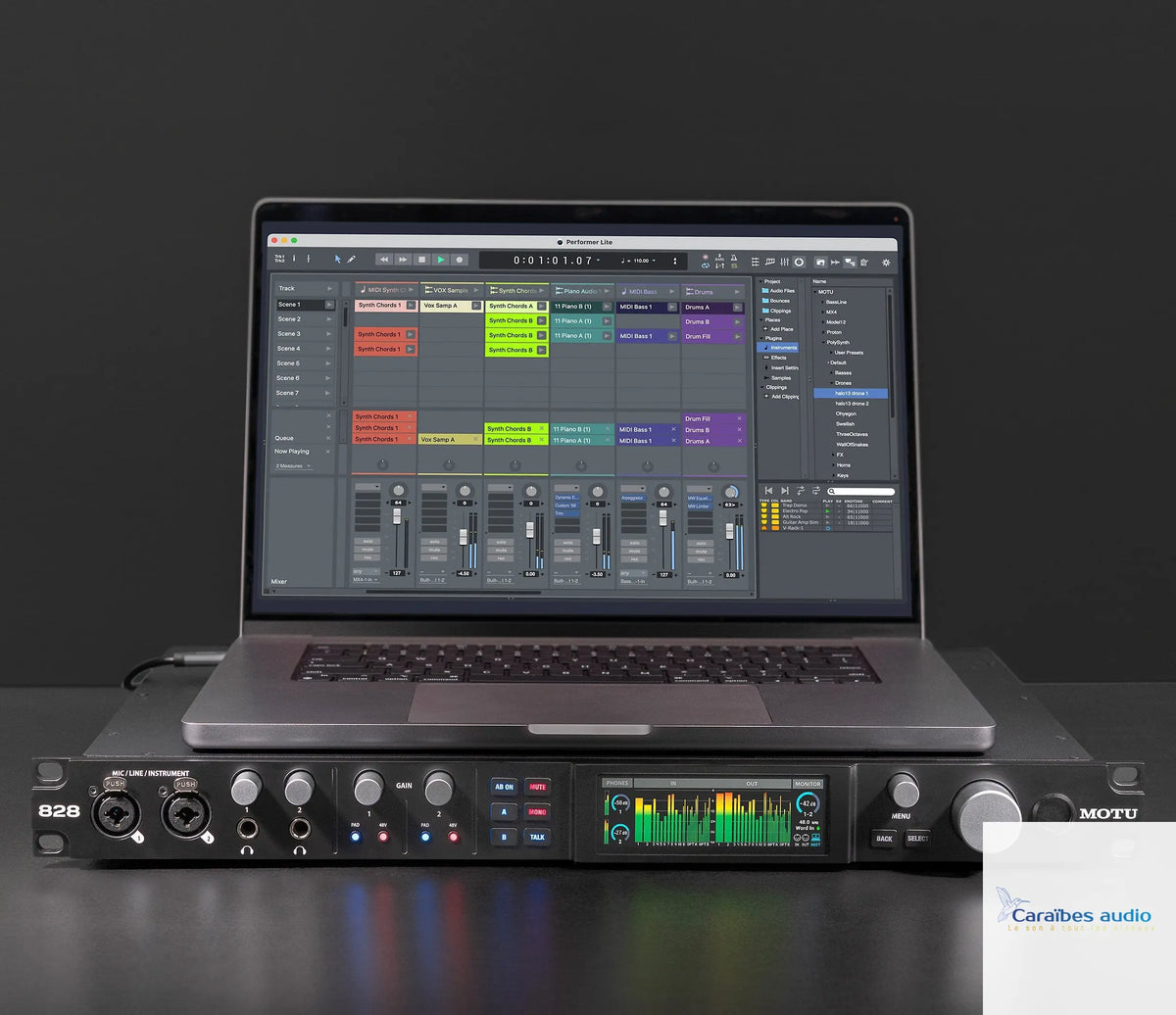This screenshot has width=1176, height=1015.
Task: Click the search field in chunks panel
Action: tap(860, 491)
